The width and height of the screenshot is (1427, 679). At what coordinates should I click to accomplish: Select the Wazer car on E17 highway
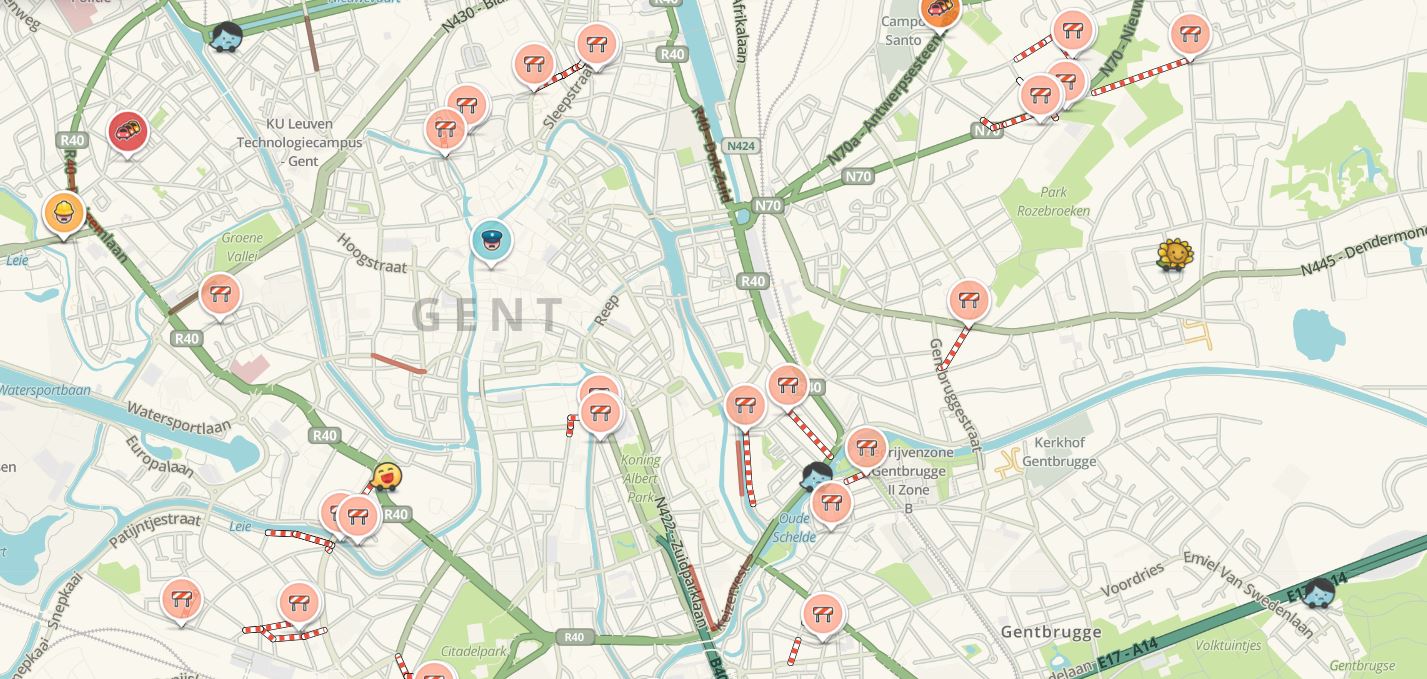[1319, 592]
